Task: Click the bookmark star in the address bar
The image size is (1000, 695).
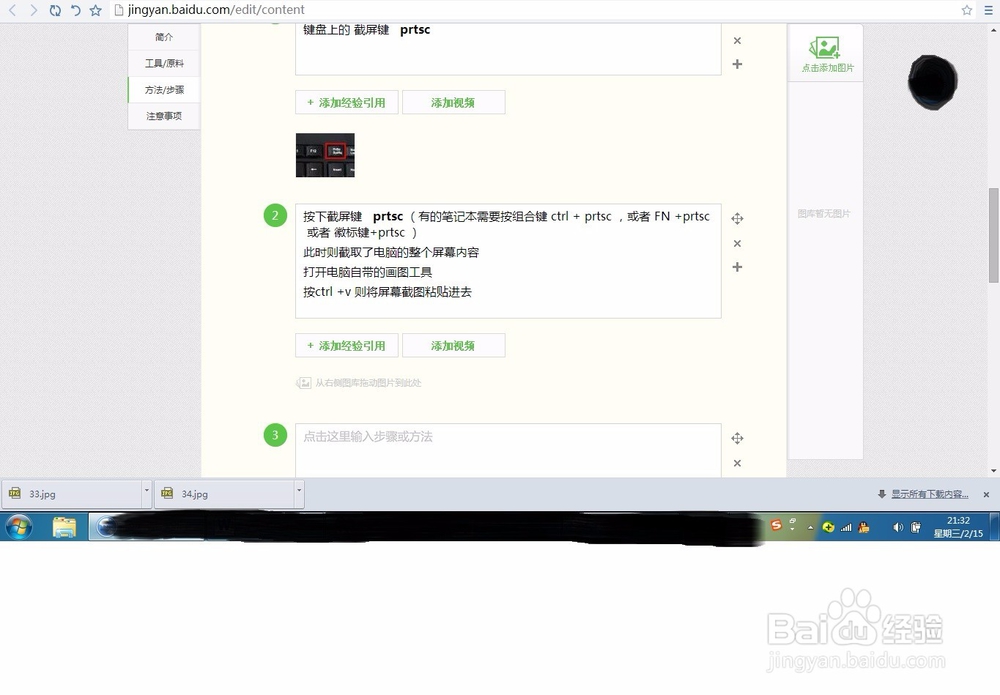Action: 966,11
